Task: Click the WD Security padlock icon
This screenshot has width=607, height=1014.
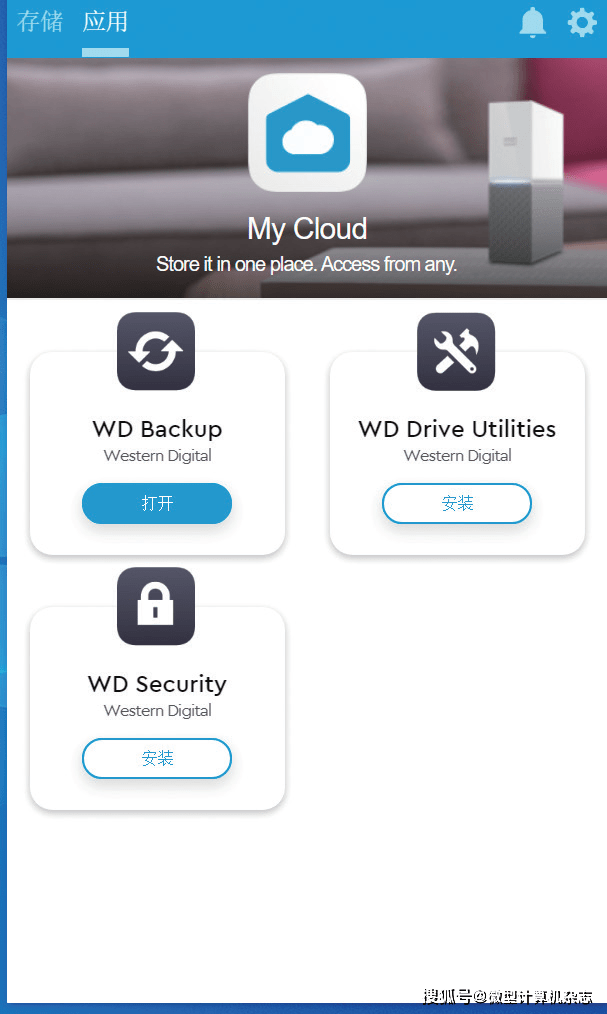Action: pos(156,606)
